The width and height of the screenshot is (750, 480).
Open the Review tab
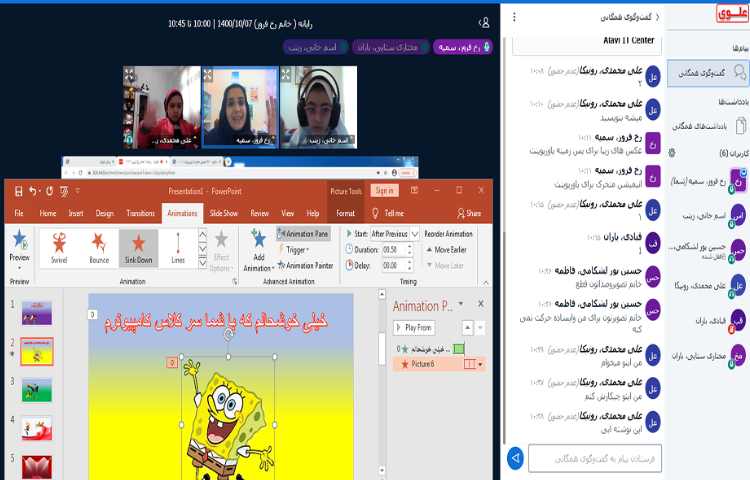pyautogui.click(x=259, y=213)
